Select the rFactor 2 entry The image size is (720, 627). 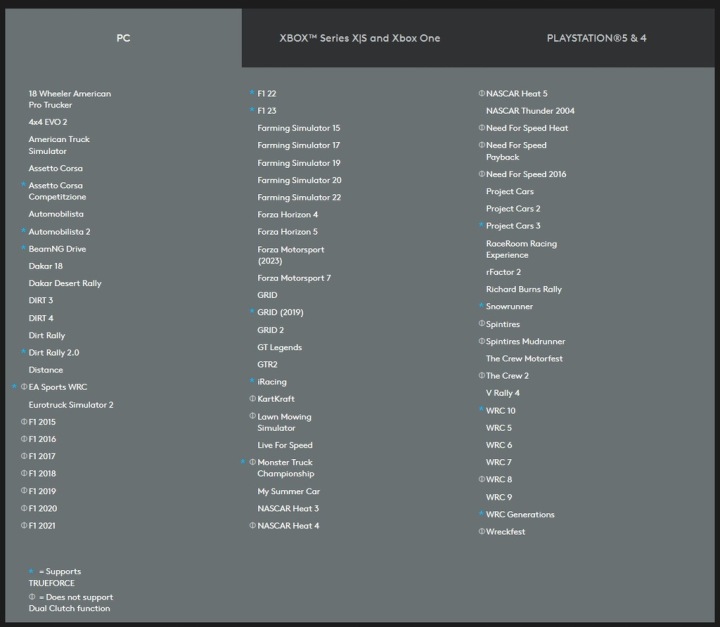point(503,272)
